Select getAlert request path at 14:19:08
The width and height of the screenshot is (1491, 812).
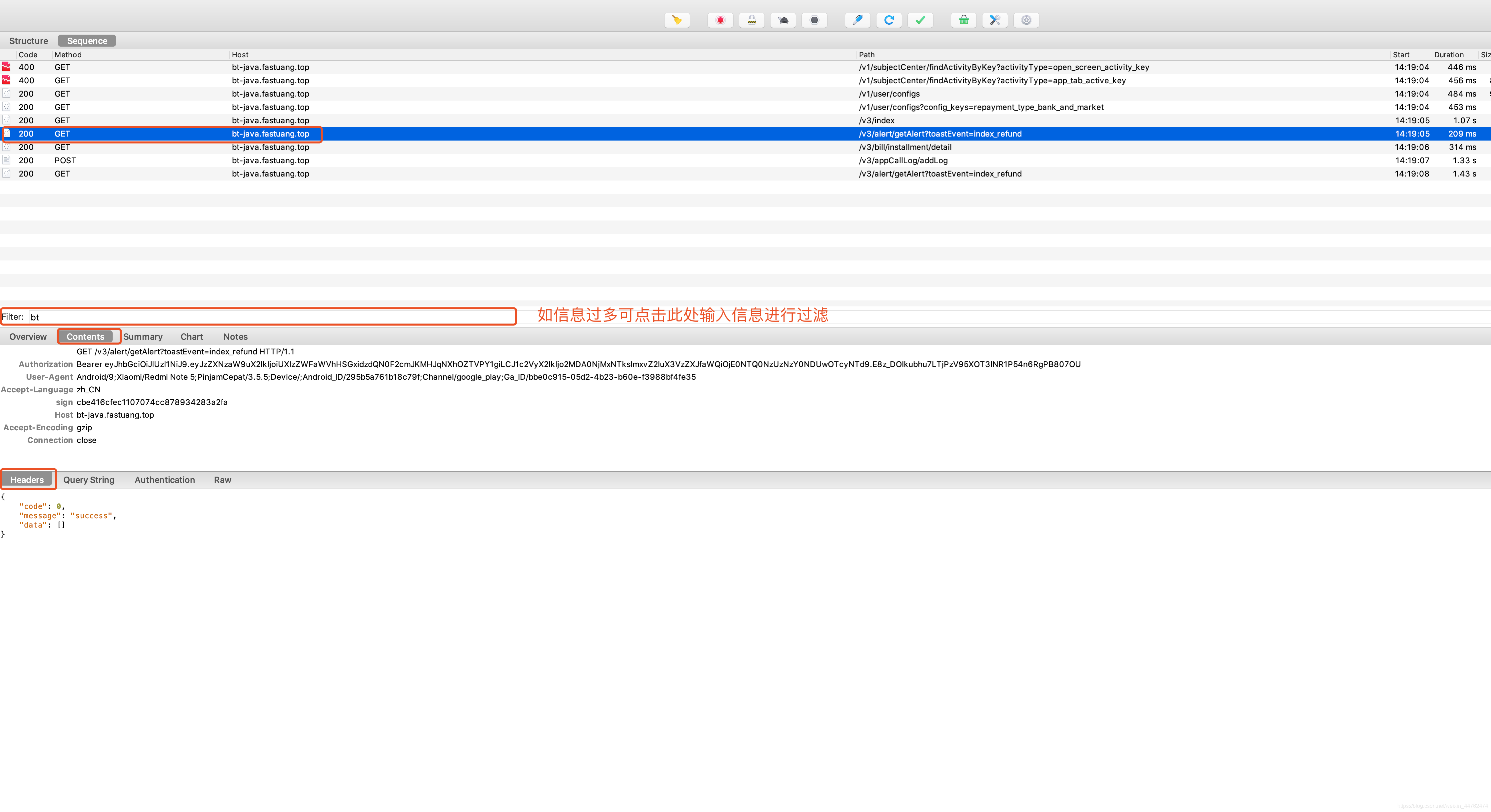940,174
